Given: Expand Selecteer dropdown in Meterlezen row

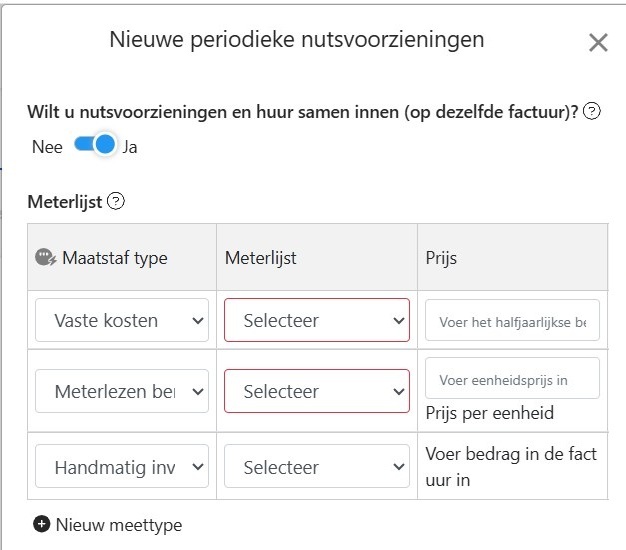Looking at the screenshot, I should 316,391.
